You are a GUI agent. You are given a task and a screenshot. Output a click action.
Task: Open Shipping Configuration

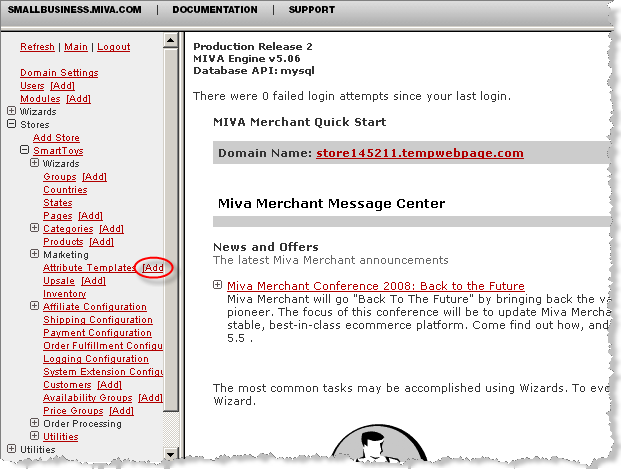tap(98, 320)
